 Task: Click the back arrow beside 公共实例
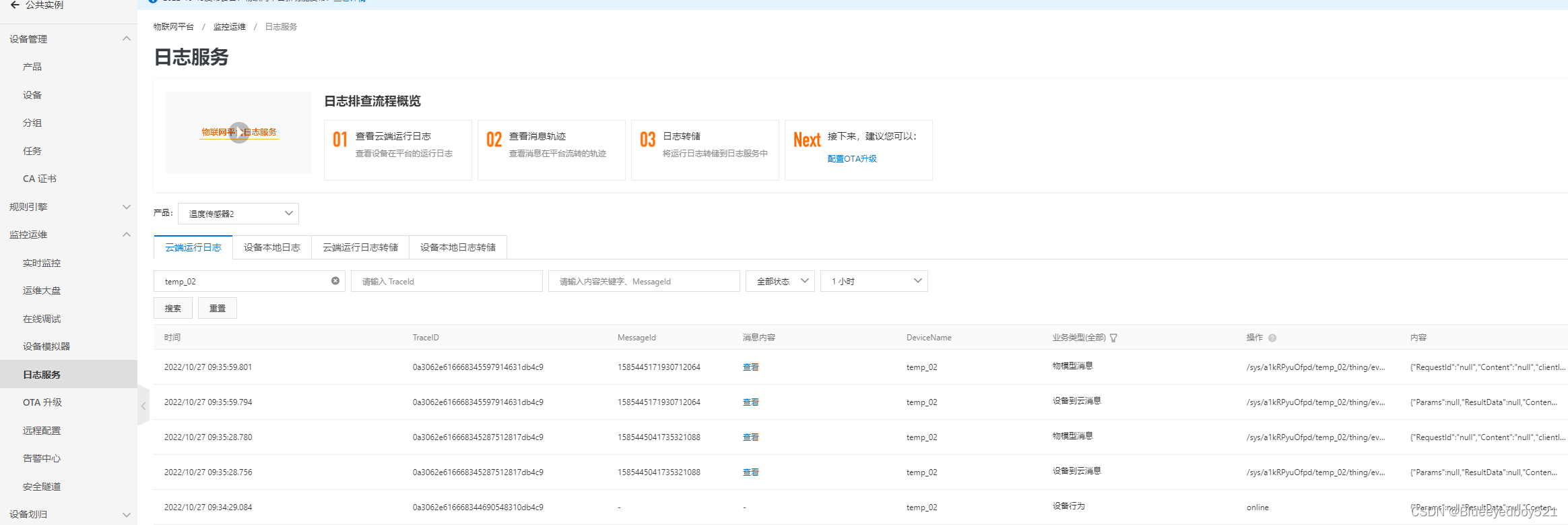point(15,4)
